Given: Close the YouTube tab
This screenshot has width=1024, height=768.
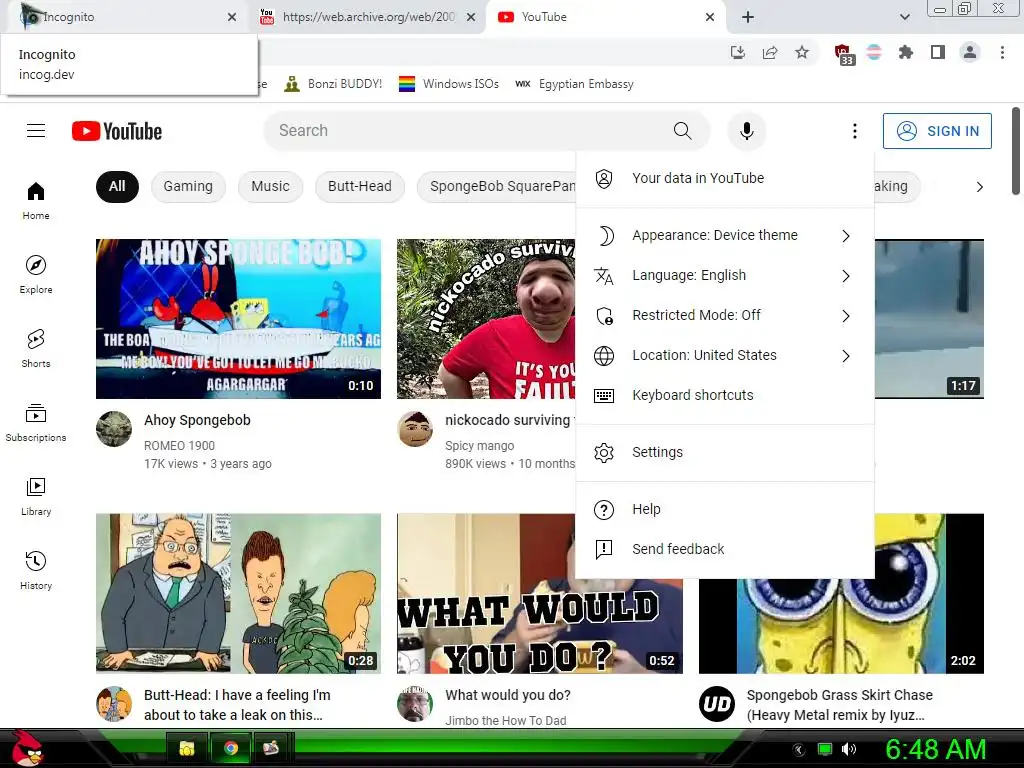Looking at the screenshot, I should pyautogui.click(x=710, y=17).
